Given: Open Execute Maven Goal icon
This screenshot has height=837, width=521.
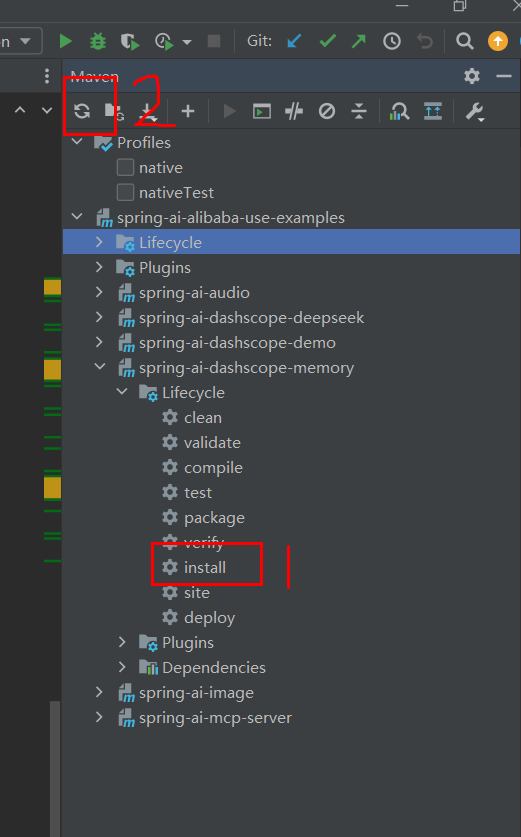Looking at the screenshot, I should 262,112.
